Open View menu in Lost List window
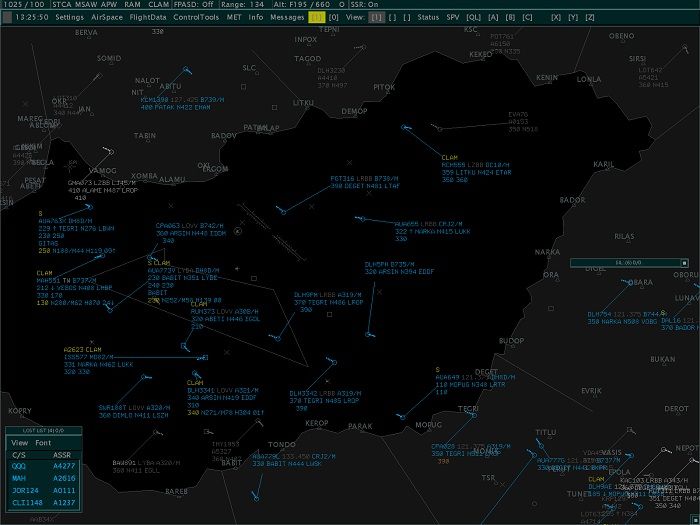 click(20, 443)
